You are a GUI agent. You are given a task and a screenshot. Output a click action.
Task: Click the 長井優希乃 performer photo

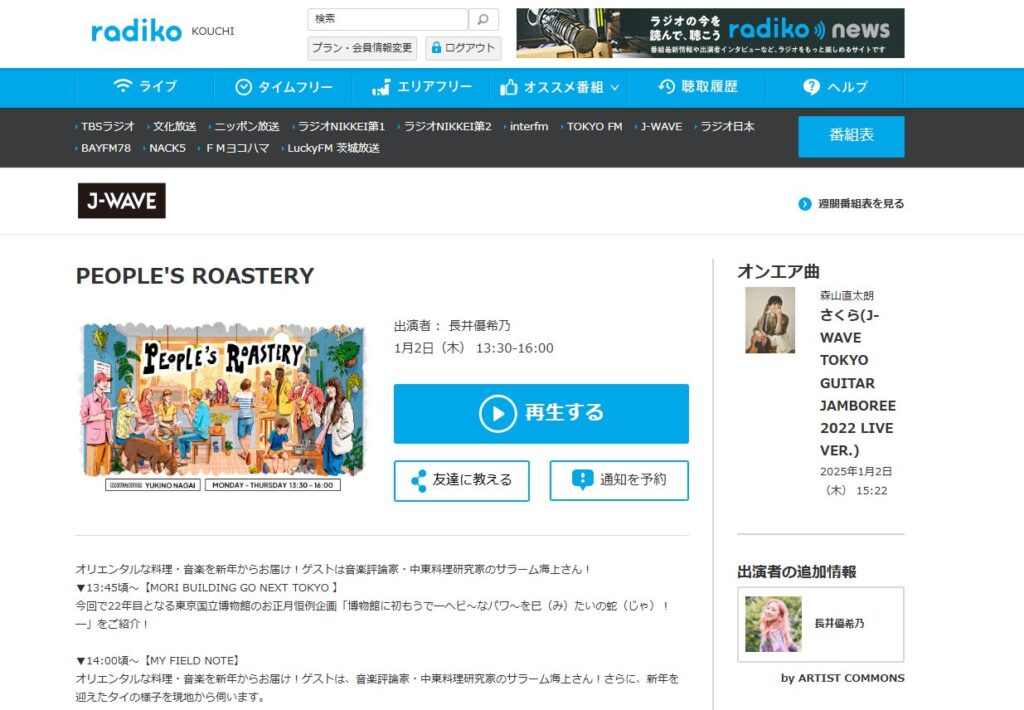(x=773, y=624)
